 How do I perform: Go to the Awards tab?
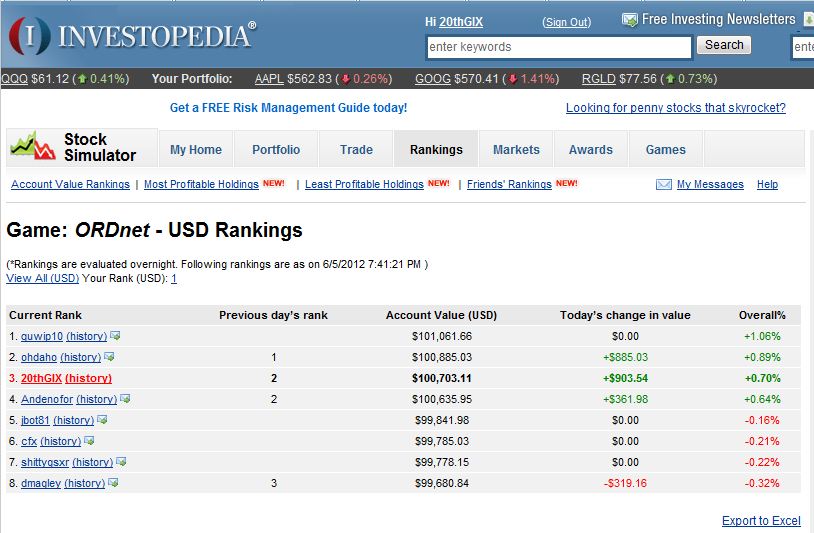[590, 150]
